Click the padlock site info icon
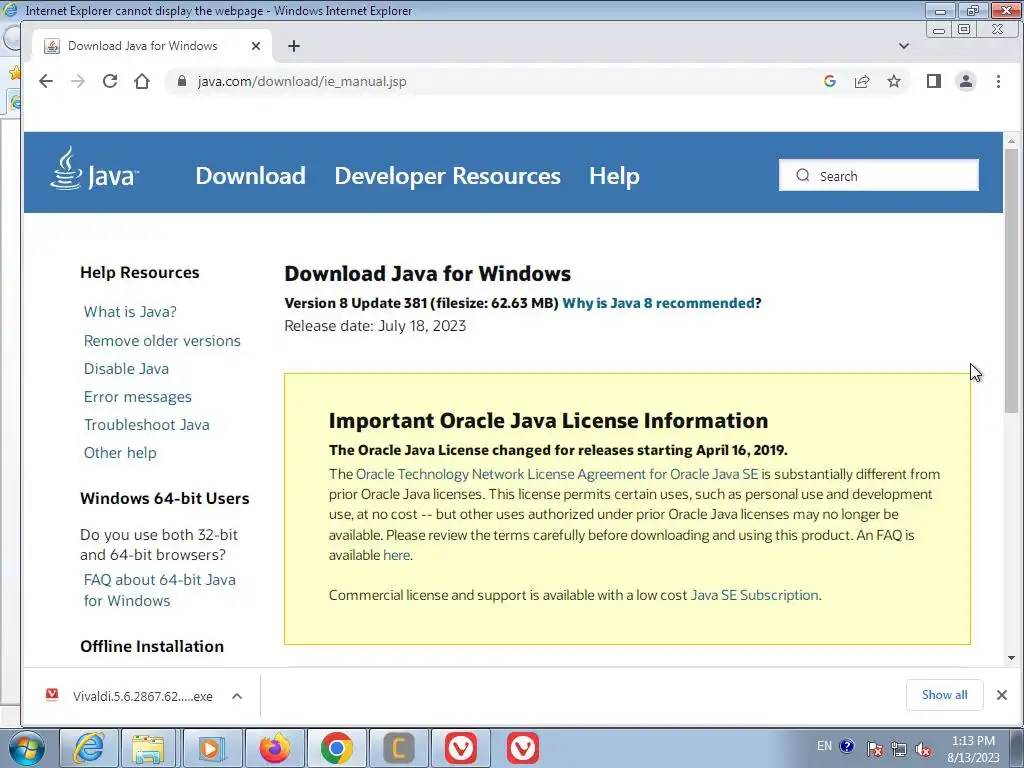The image size is (1024, 768). pos(182,81)
